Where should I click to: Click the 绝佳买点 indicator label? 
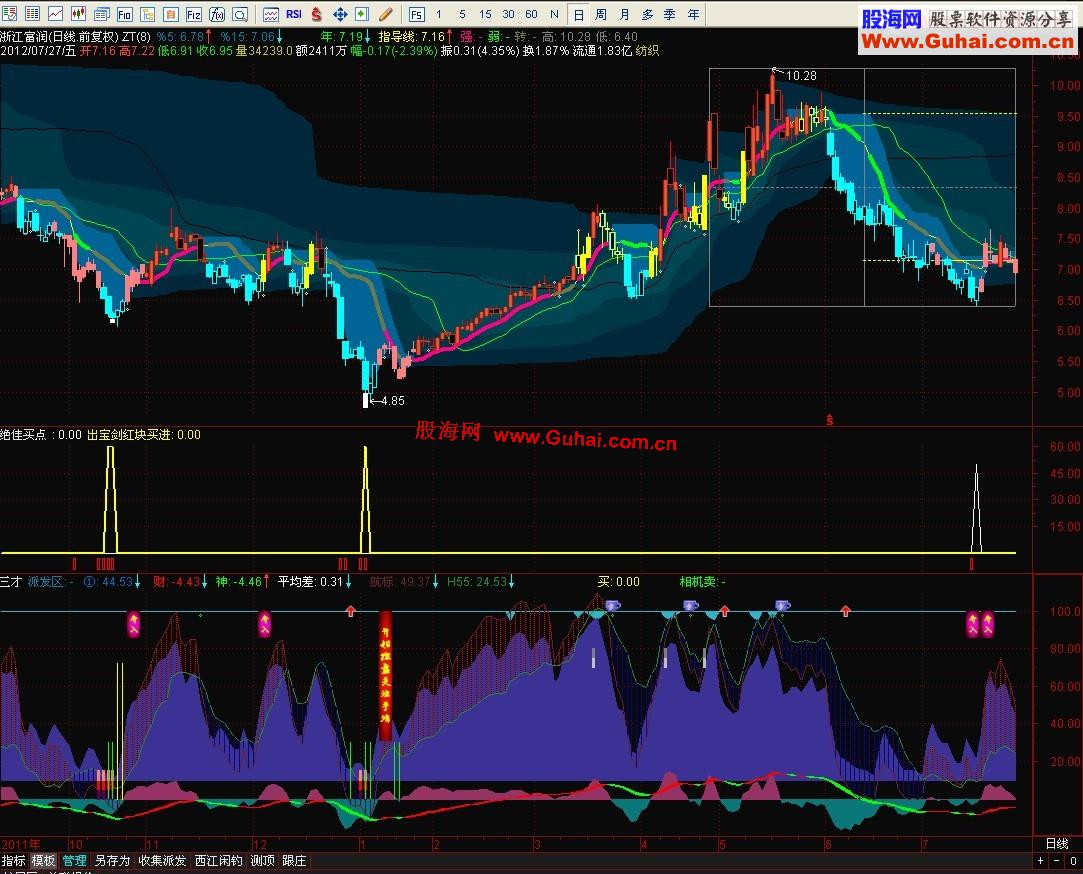pos(23,435)
